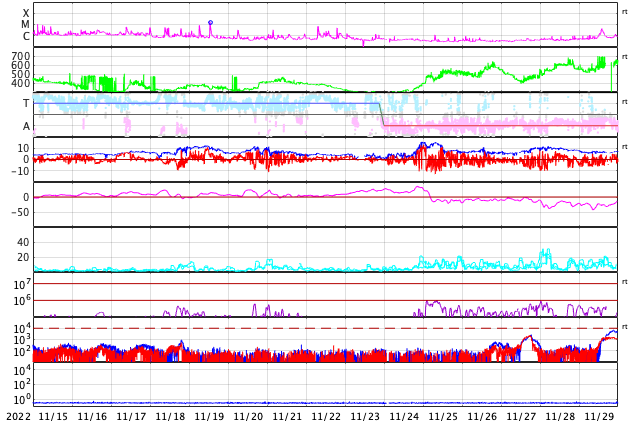
Task: Click the '−10' magnetic field axis value
Action: click(x=21, y=171)
